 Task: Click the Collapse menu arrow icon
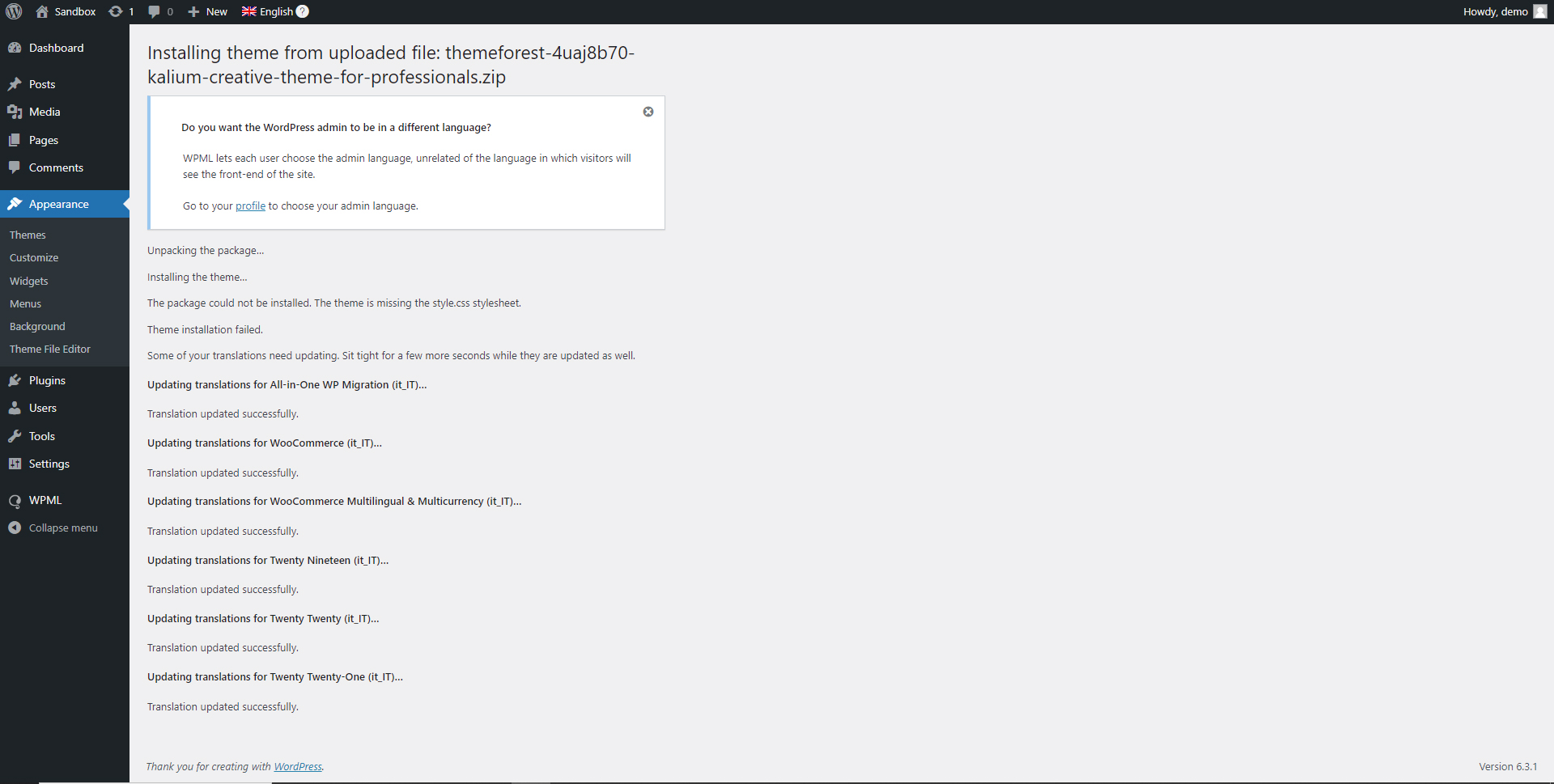tap(15, 528)
